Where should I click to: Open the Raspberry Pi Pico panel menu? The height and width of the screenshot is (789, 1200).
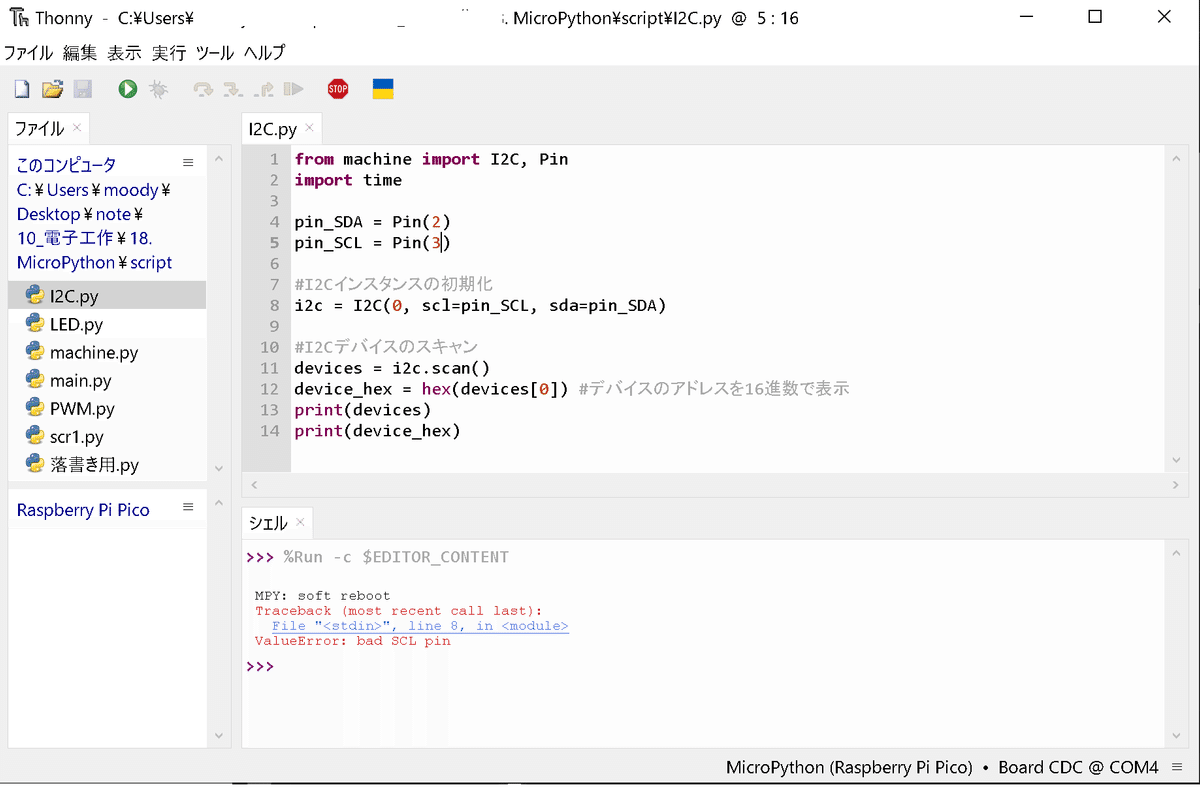pyautogui.click(x=188, y=509)
